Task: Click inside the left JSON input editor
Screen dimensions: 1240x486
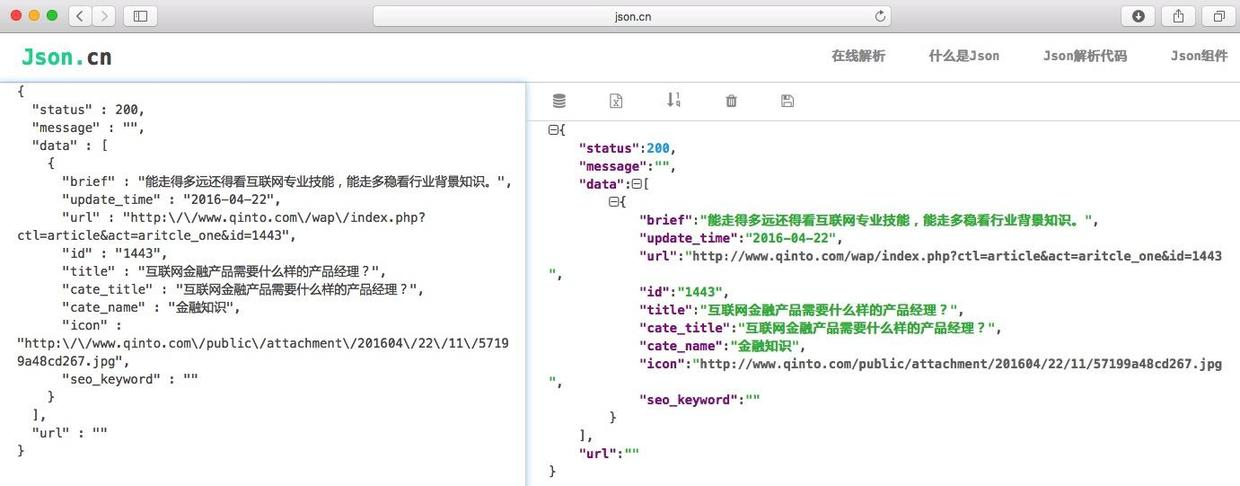Action: [263, 285]
